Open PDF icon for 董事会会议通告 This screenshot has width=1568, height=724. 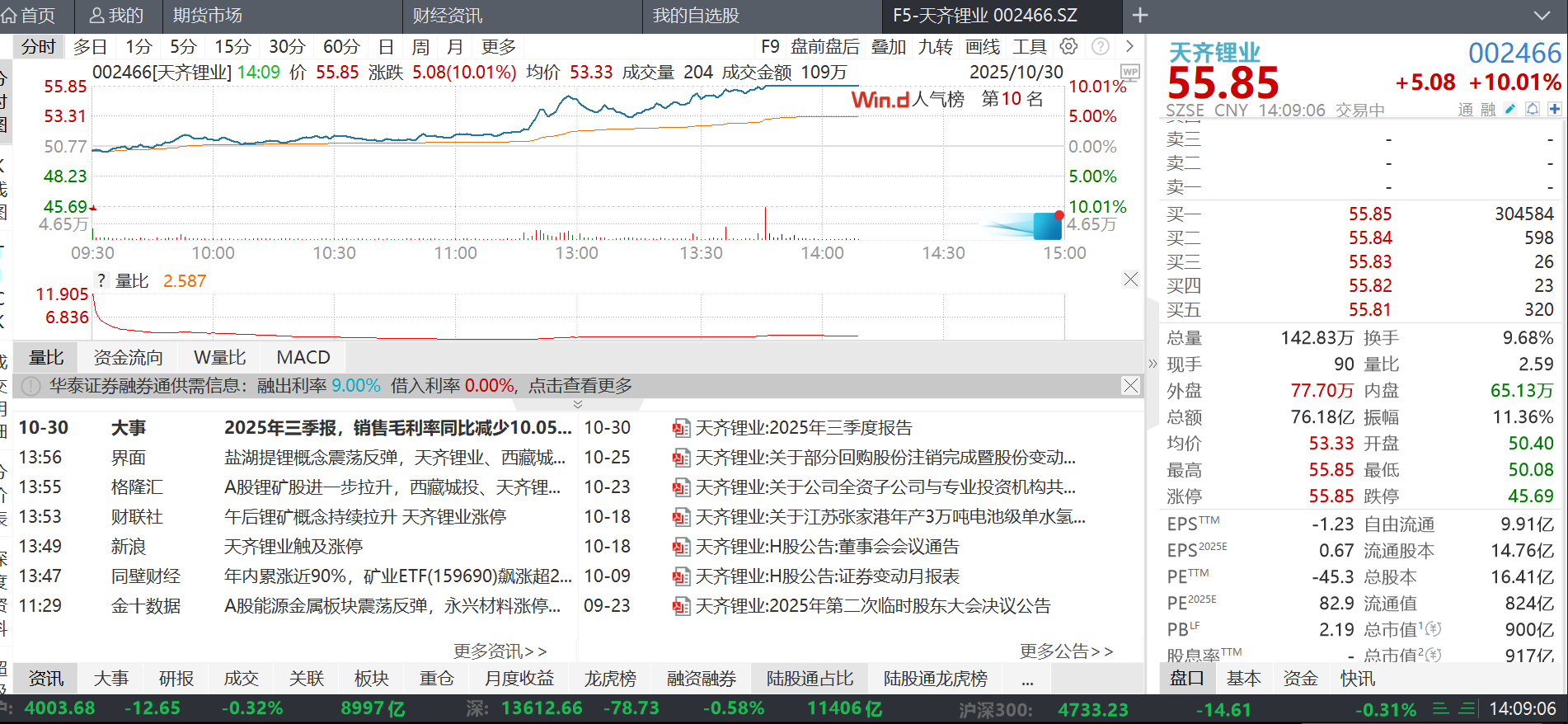click(x=681, y=547)
